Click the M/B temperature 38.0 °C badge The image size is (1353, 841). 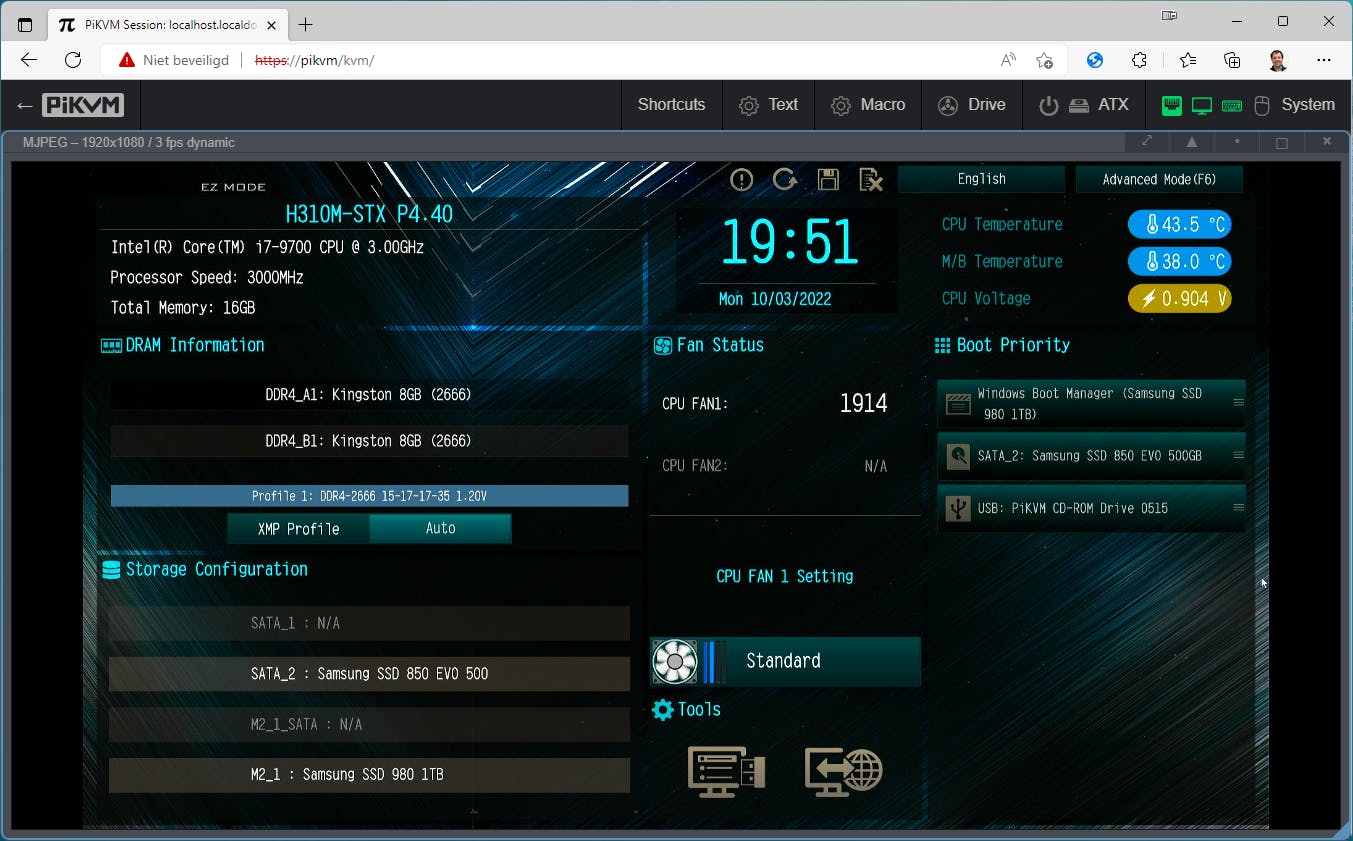click(1179, 262)
